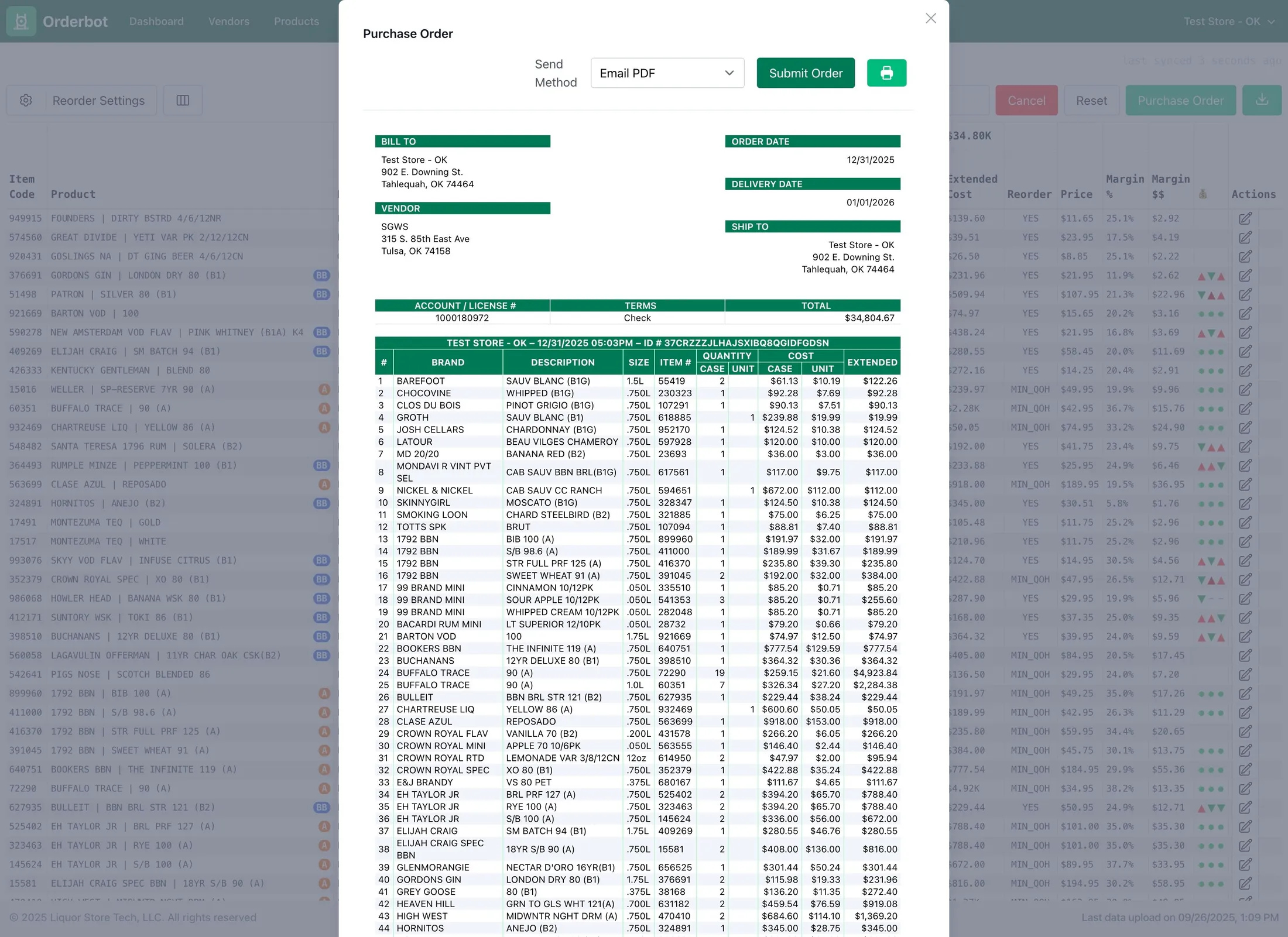Click the red Cancel button
This screenshot has height=937, width=1288.
point(1026,101)
